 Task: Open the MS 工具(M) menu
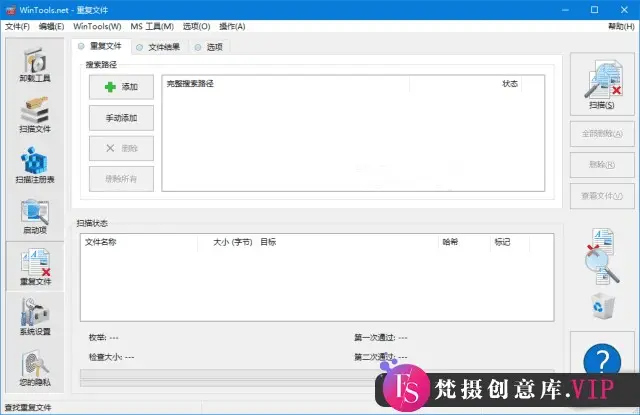152,27
